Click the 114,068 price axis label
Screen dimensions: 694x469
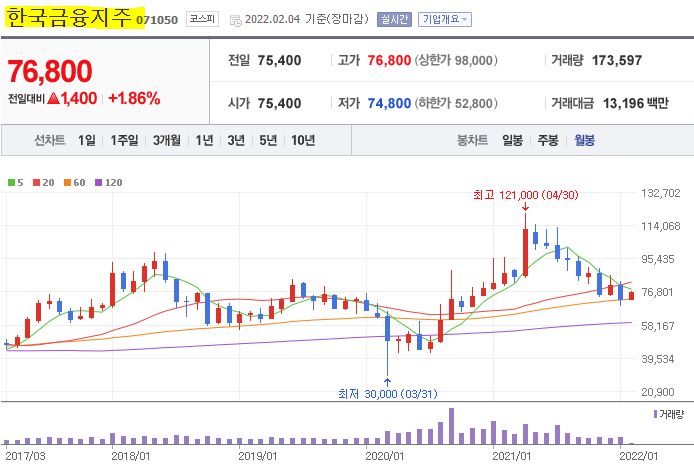tap(661, 227)
